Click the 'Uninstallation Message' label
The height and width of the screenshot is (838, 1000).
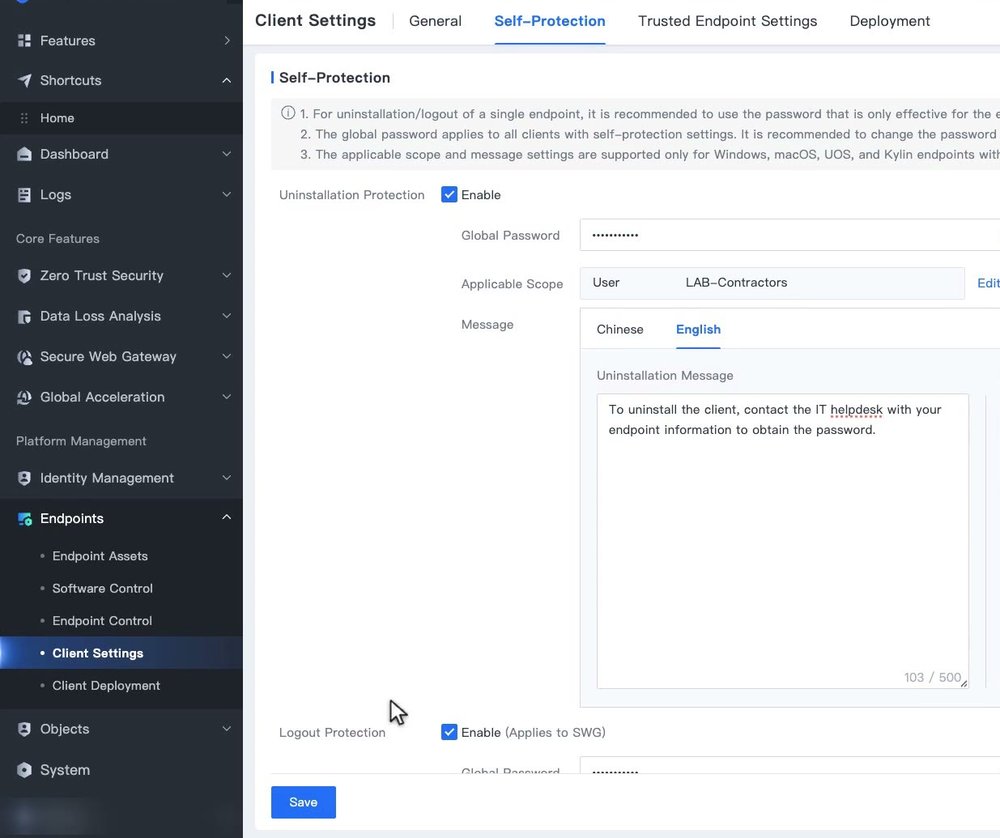(665, 376)
